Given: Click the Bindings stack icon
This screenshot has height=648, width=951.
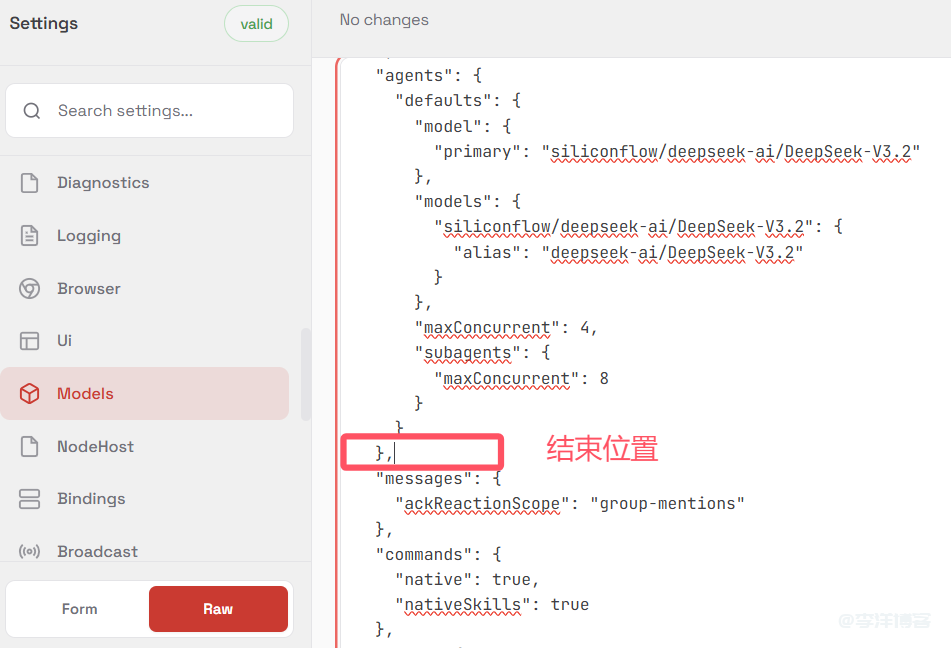Looking at the screenshot, I should coord(29,498).
